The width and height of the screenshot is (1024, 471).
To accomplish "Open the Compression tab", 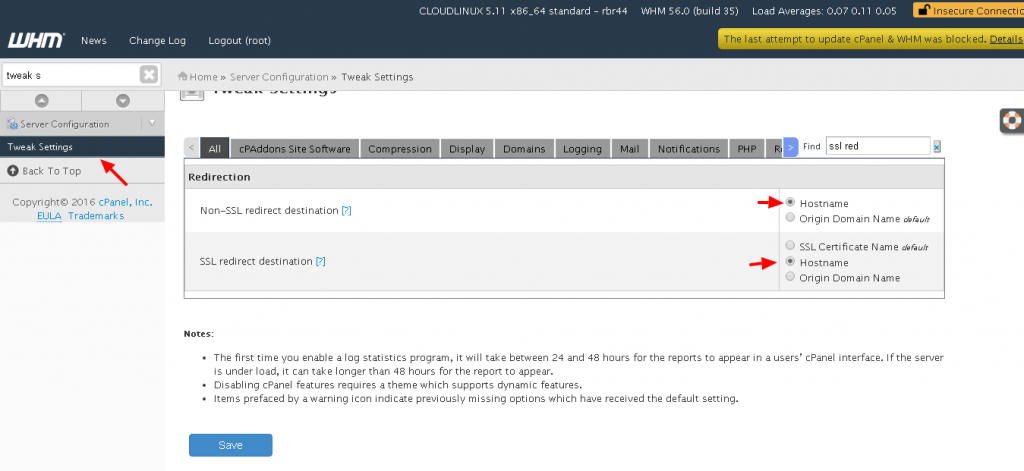I will [x=400, y=148].
